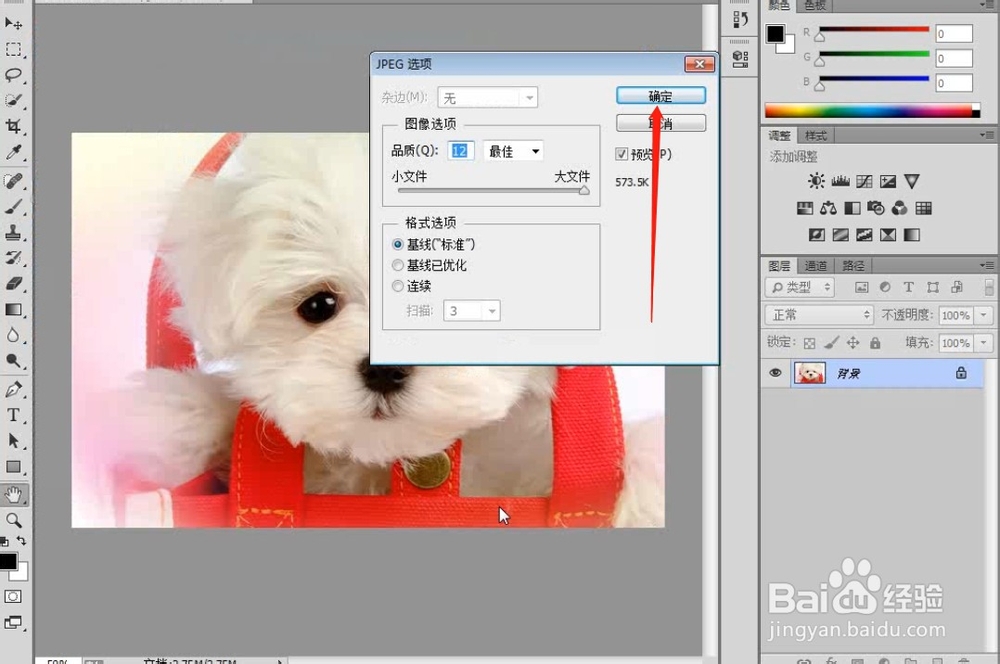Select the Dodge tool

[x=13, y=361]
